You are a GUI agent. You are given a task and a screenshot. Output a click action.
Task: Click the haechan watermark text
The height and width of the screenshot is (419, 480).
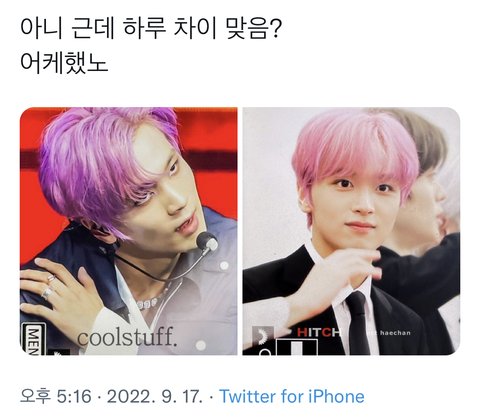(x=395, y=333)
